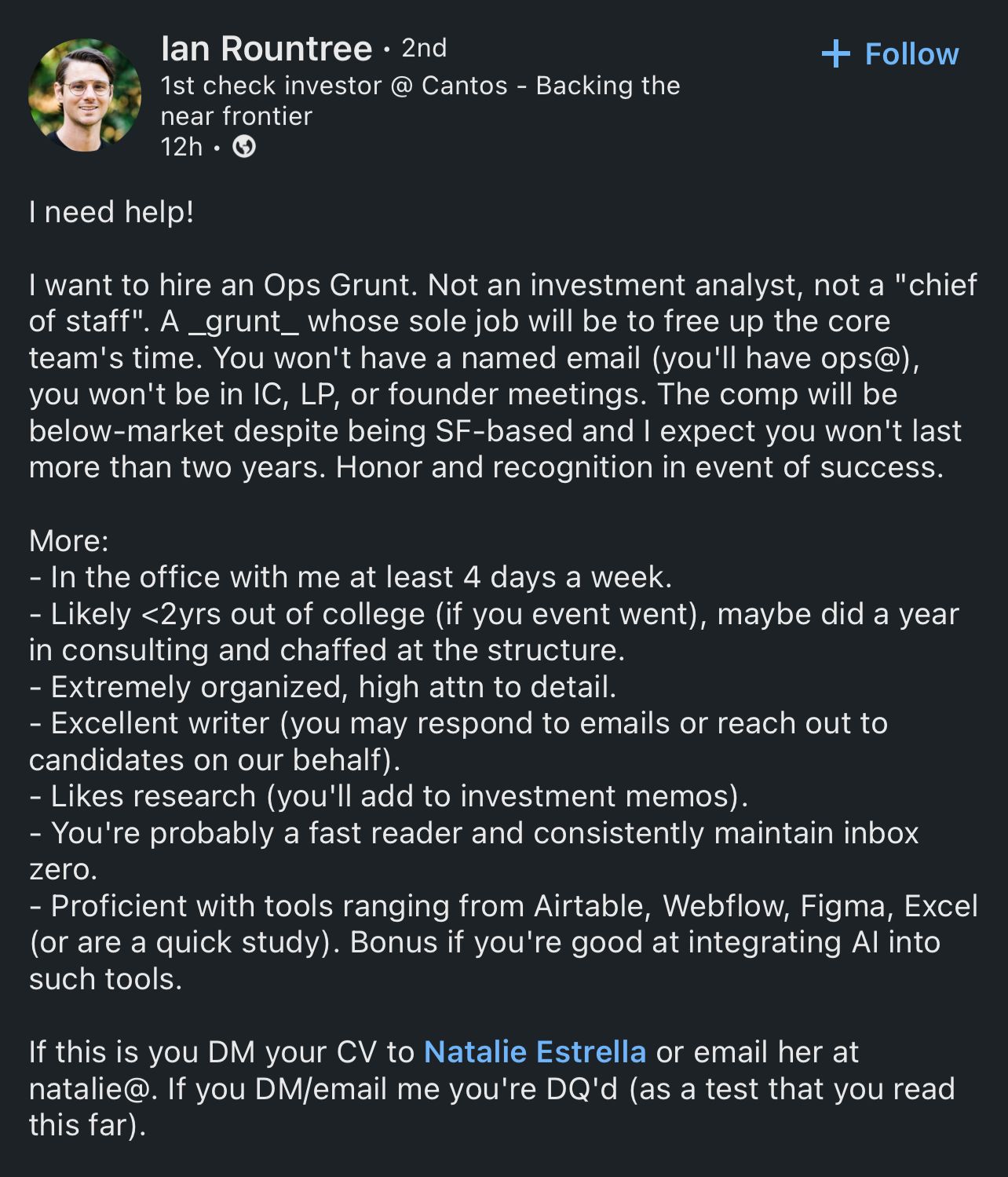Image resolution: width=1008 pixels, height=1177 pixels.
Task: Click the "I need help!" opening line
Action: (111, 212)
